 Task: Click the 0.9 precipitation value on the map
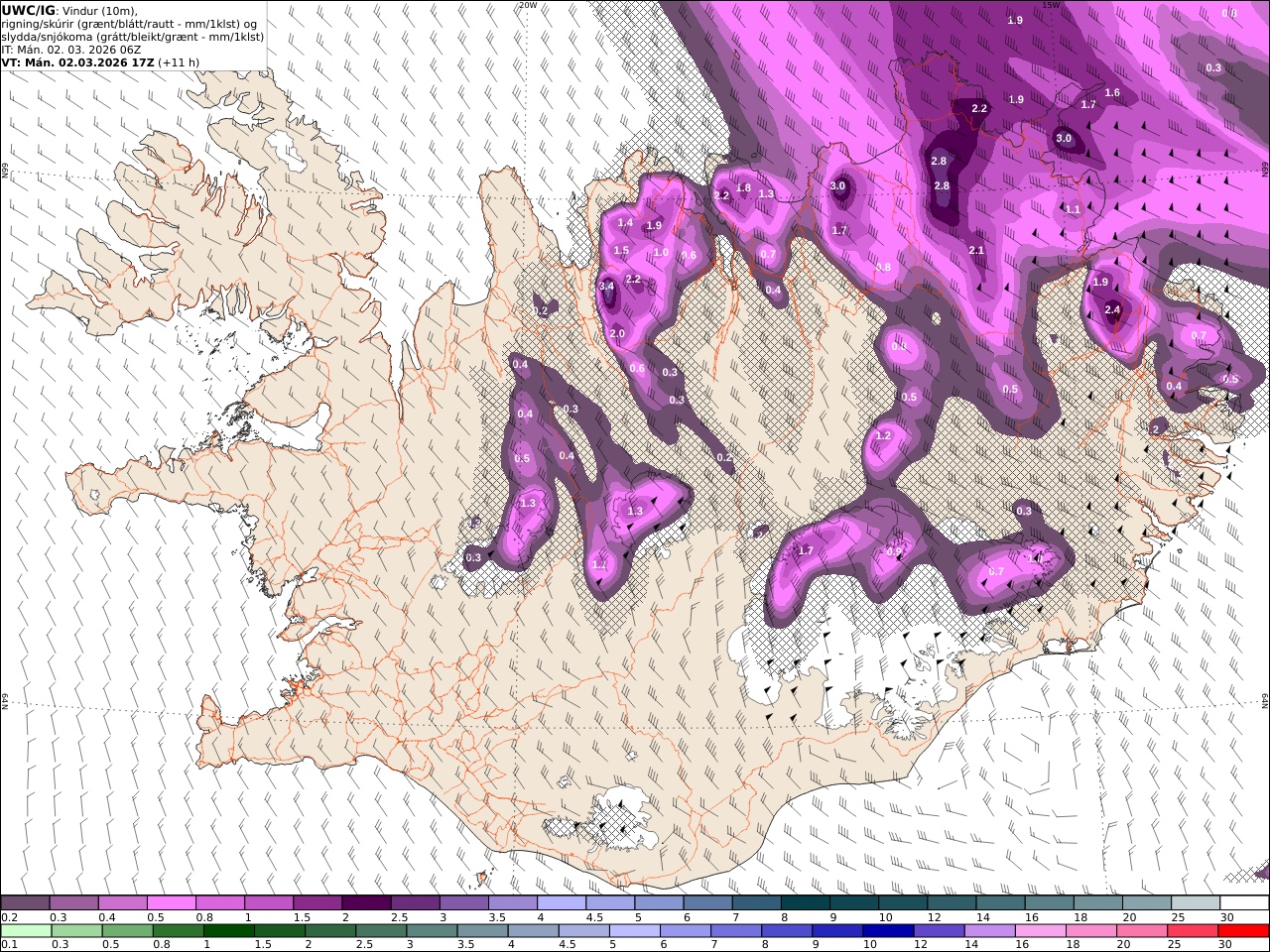point(894,551)
